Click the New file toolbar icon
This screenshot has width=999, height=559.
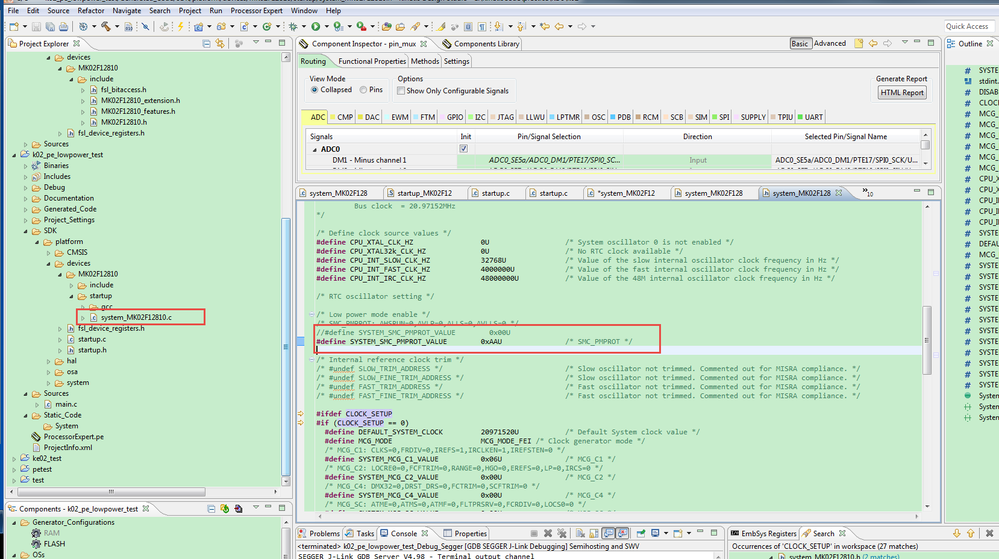[13, 26]
